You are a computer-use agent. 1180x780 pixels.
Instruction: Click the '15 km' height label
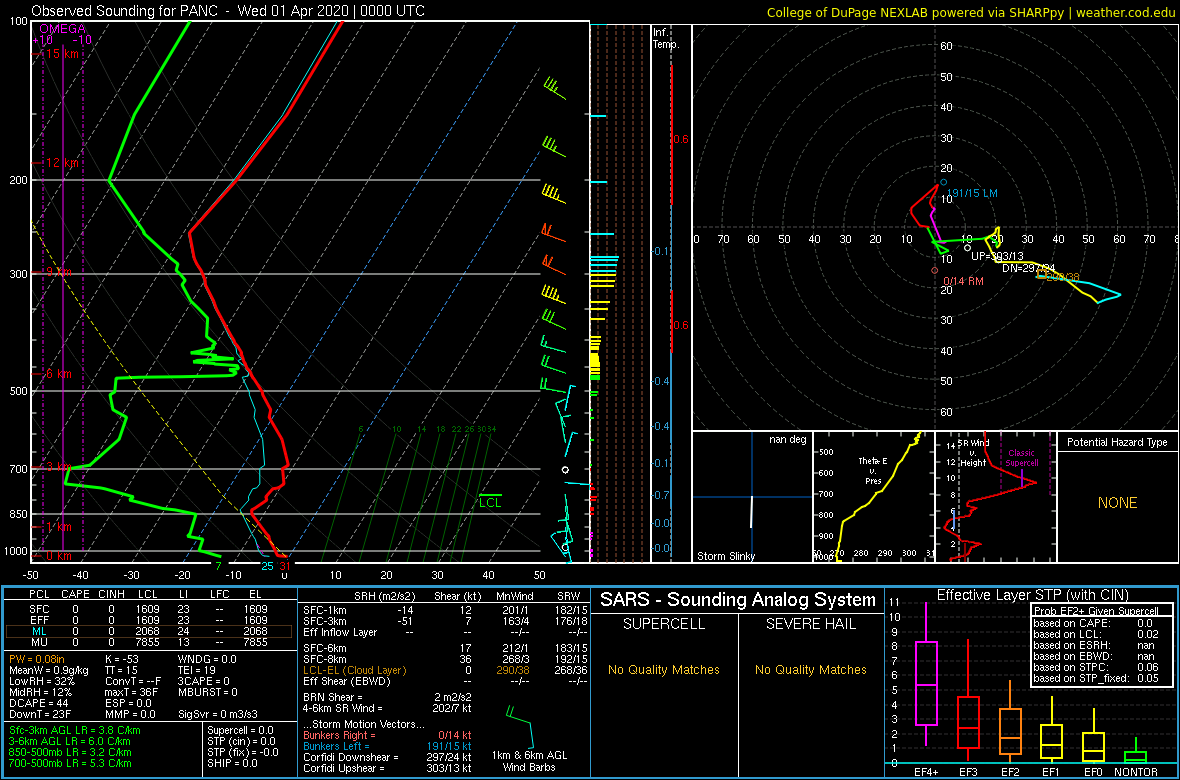click(61, 53)
